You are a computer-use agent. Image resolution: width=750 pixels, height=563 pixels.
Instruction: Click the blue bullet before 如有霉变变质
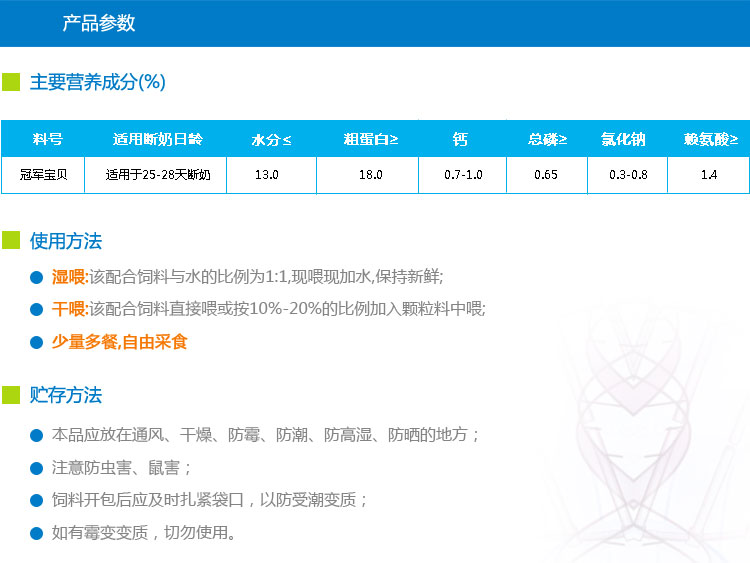pyautogui.click(x=37, y=532)
